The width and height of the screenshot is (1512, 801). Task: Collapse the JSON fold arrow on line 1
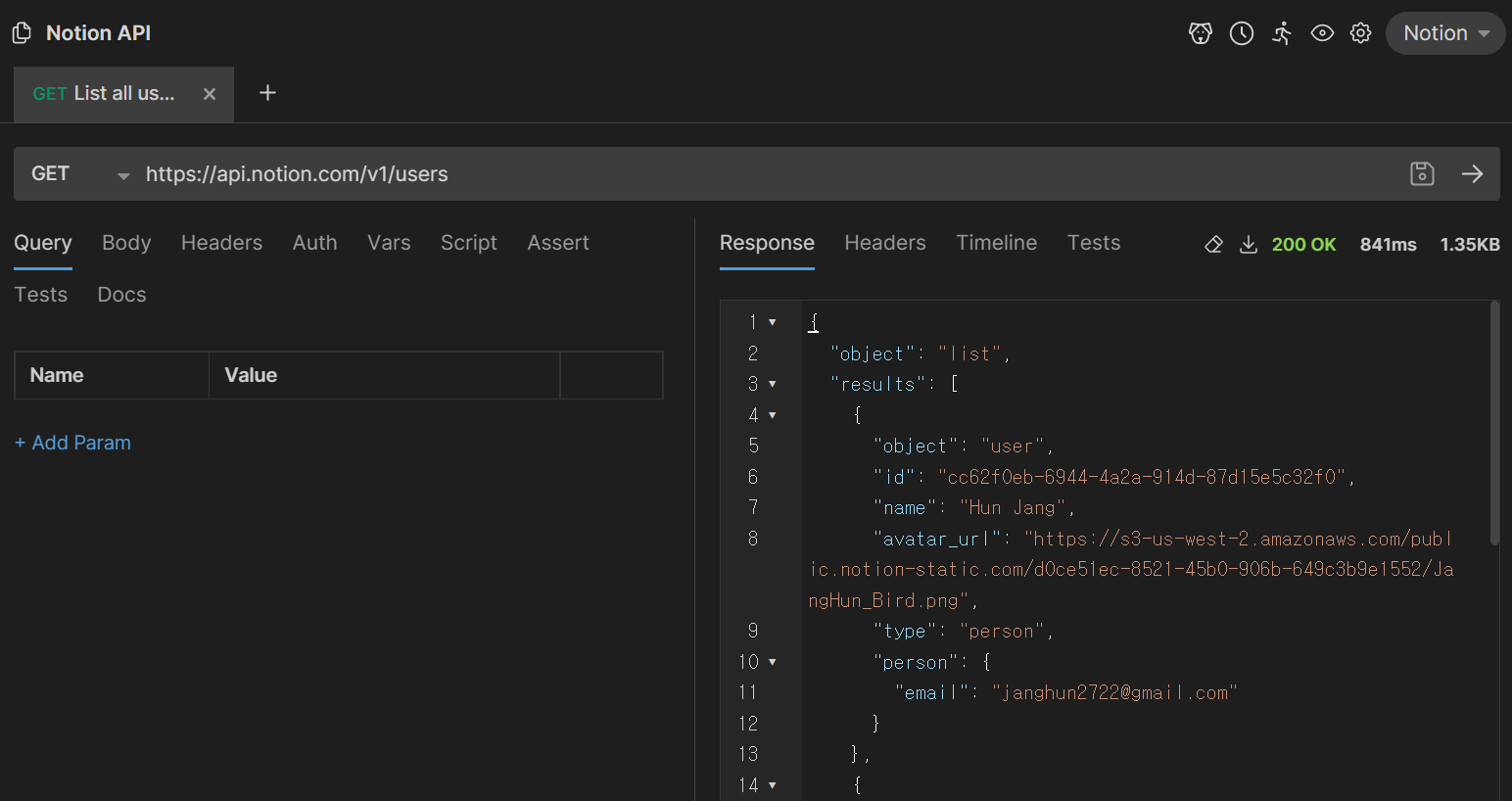(x=773, y=322)
